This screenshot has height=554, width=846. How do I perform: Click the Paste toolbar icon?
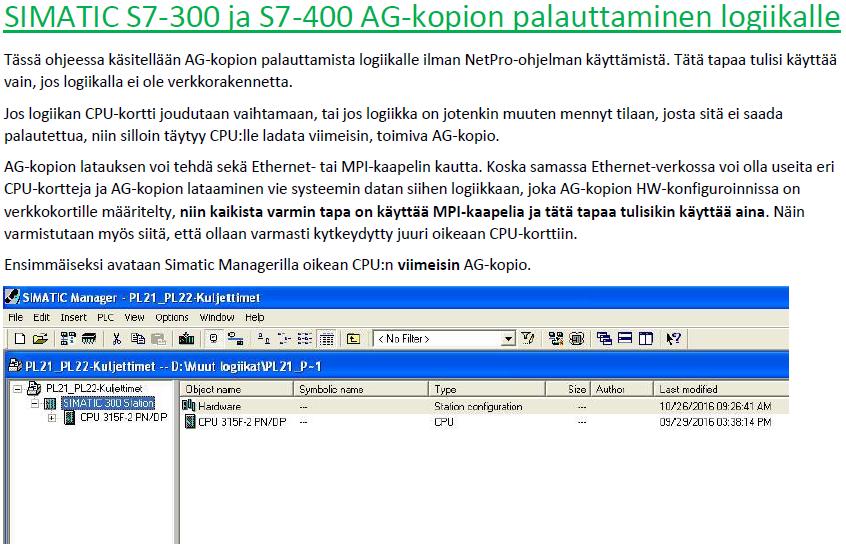[158, 339]
